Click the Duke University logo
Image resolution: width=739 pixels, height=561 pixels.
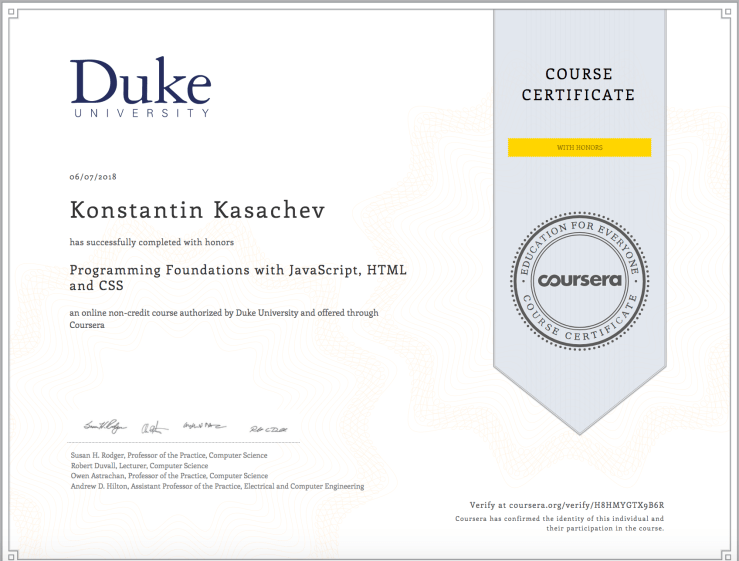click(140, 88)
